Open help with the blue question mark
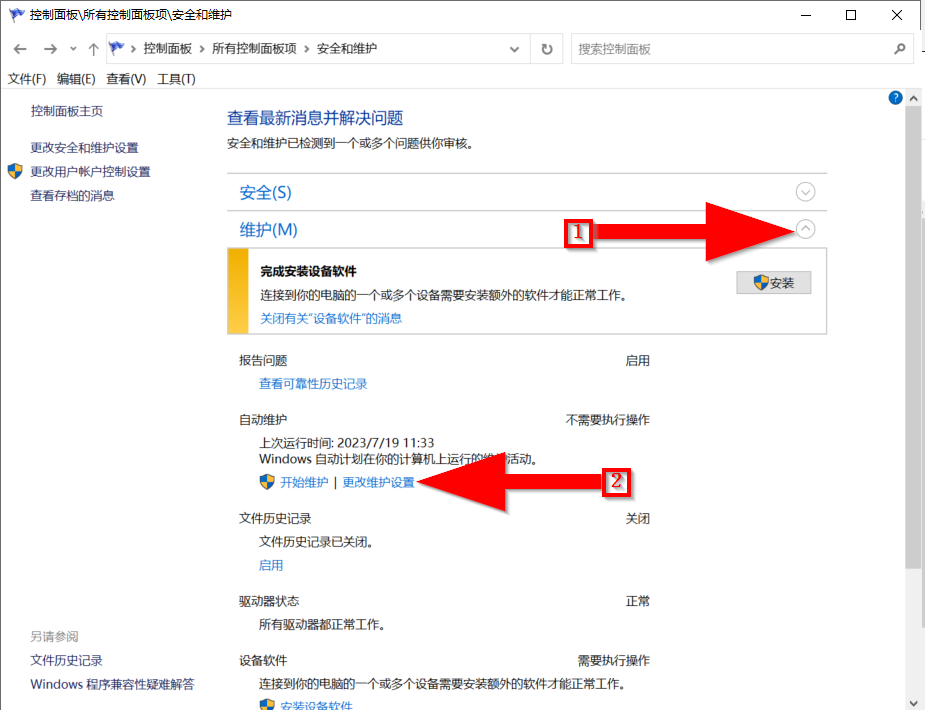The image size is (925, 710). pyautogui.click(x=895, y=98)
